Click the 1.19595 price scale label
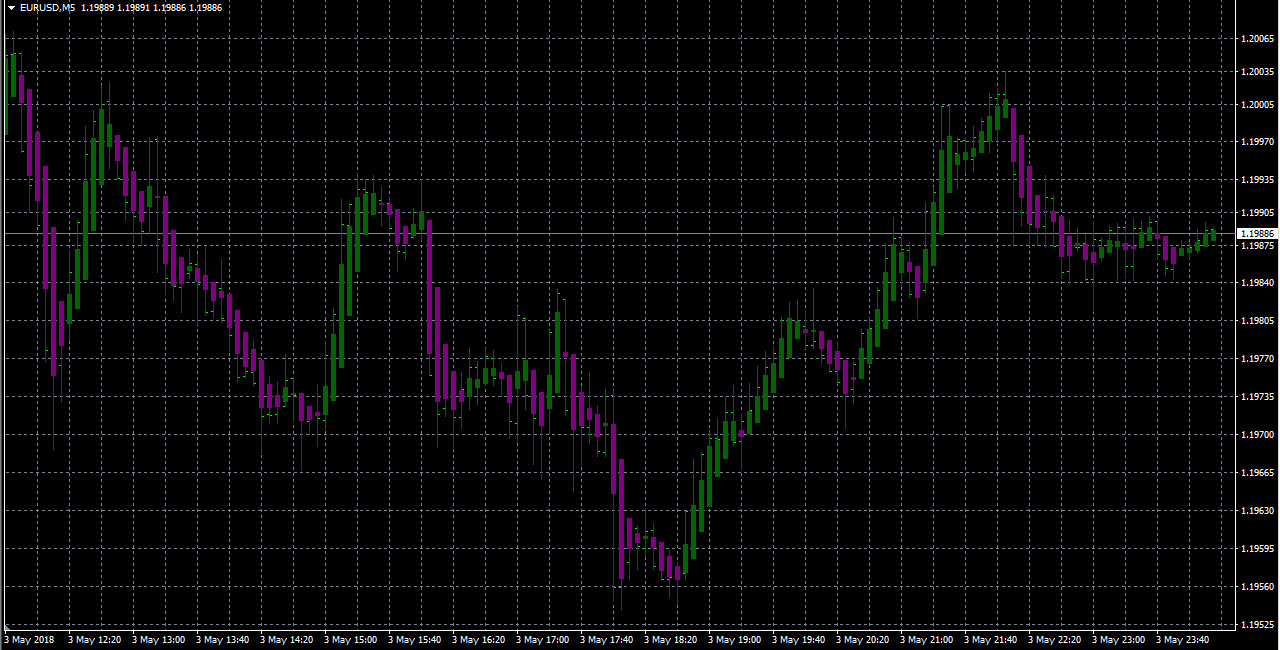This screenshot has width=1280, height=650. click(1257, 549)
